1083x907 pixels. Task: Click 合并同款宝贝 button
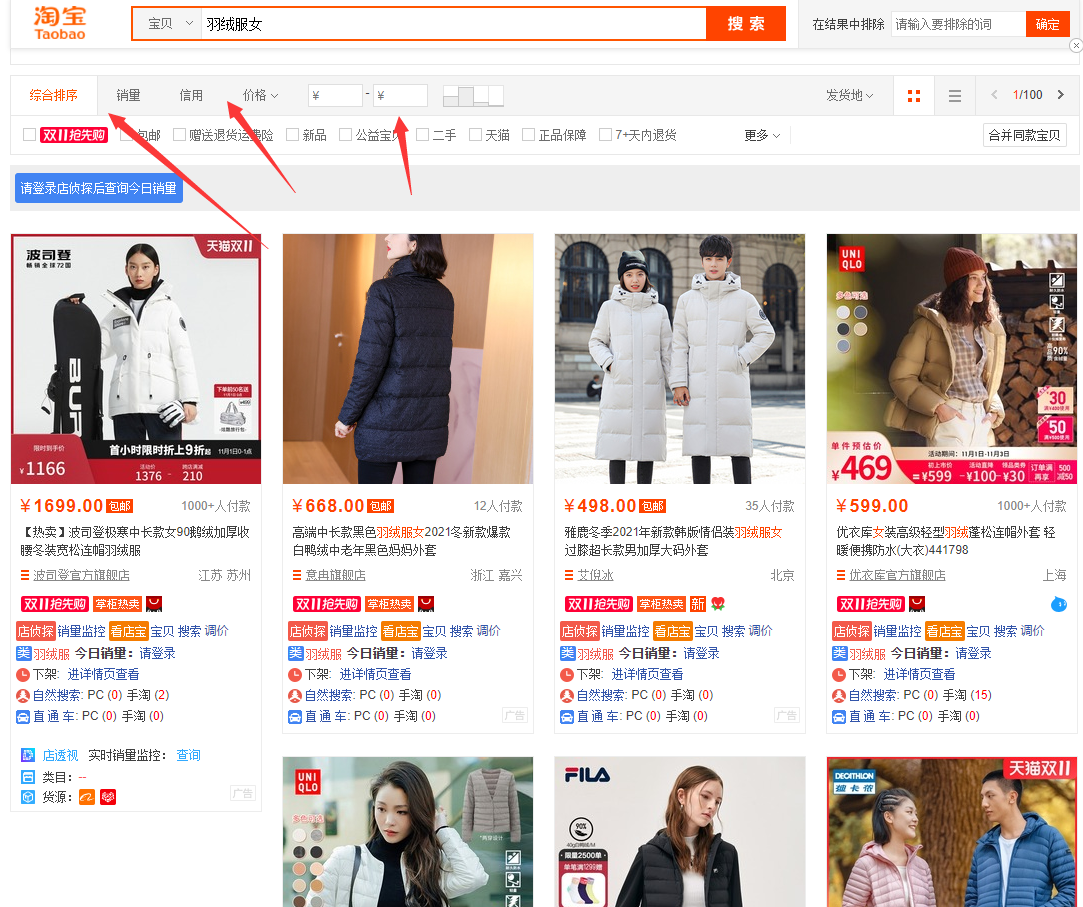coord(1024,135)
